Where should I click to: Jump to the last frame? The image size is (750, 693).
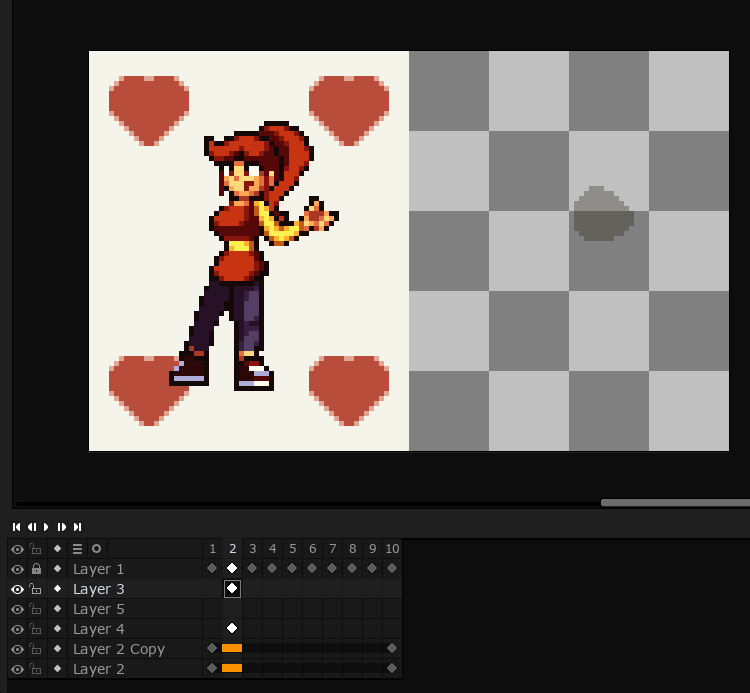tap(77, 527)
